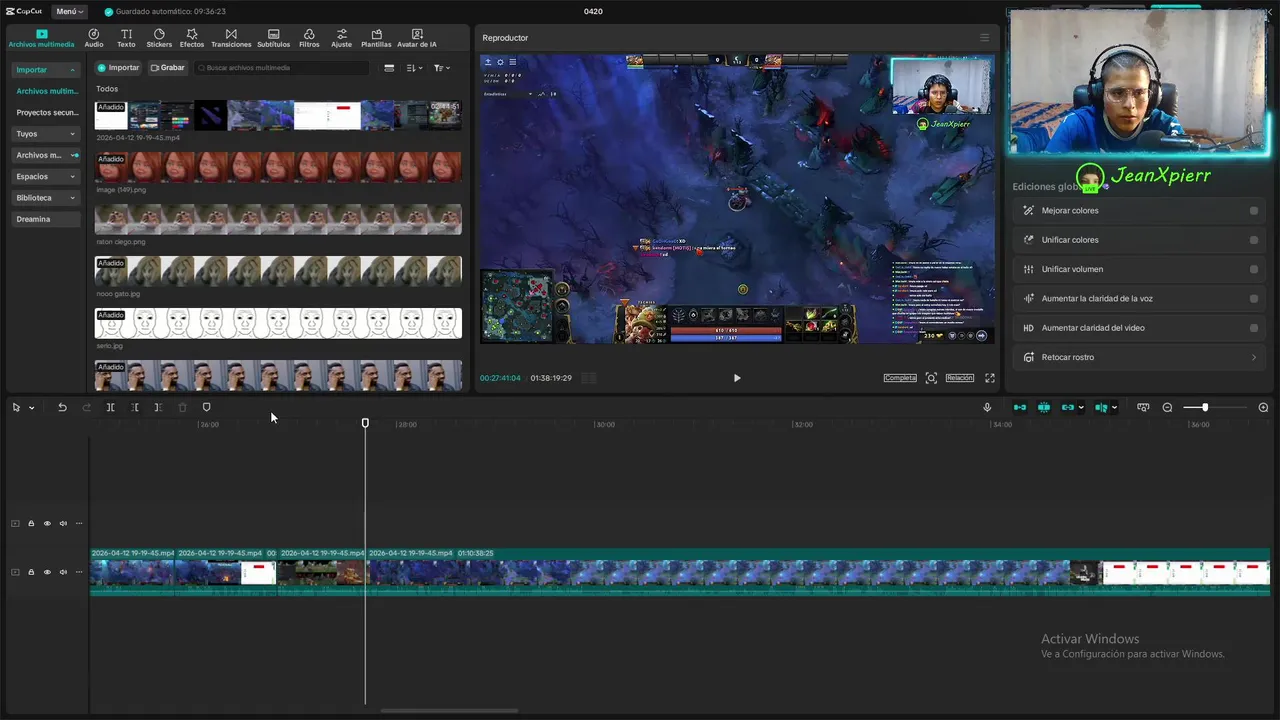
Task: Mute the main video track audio
Action: [x=63, y=572]
